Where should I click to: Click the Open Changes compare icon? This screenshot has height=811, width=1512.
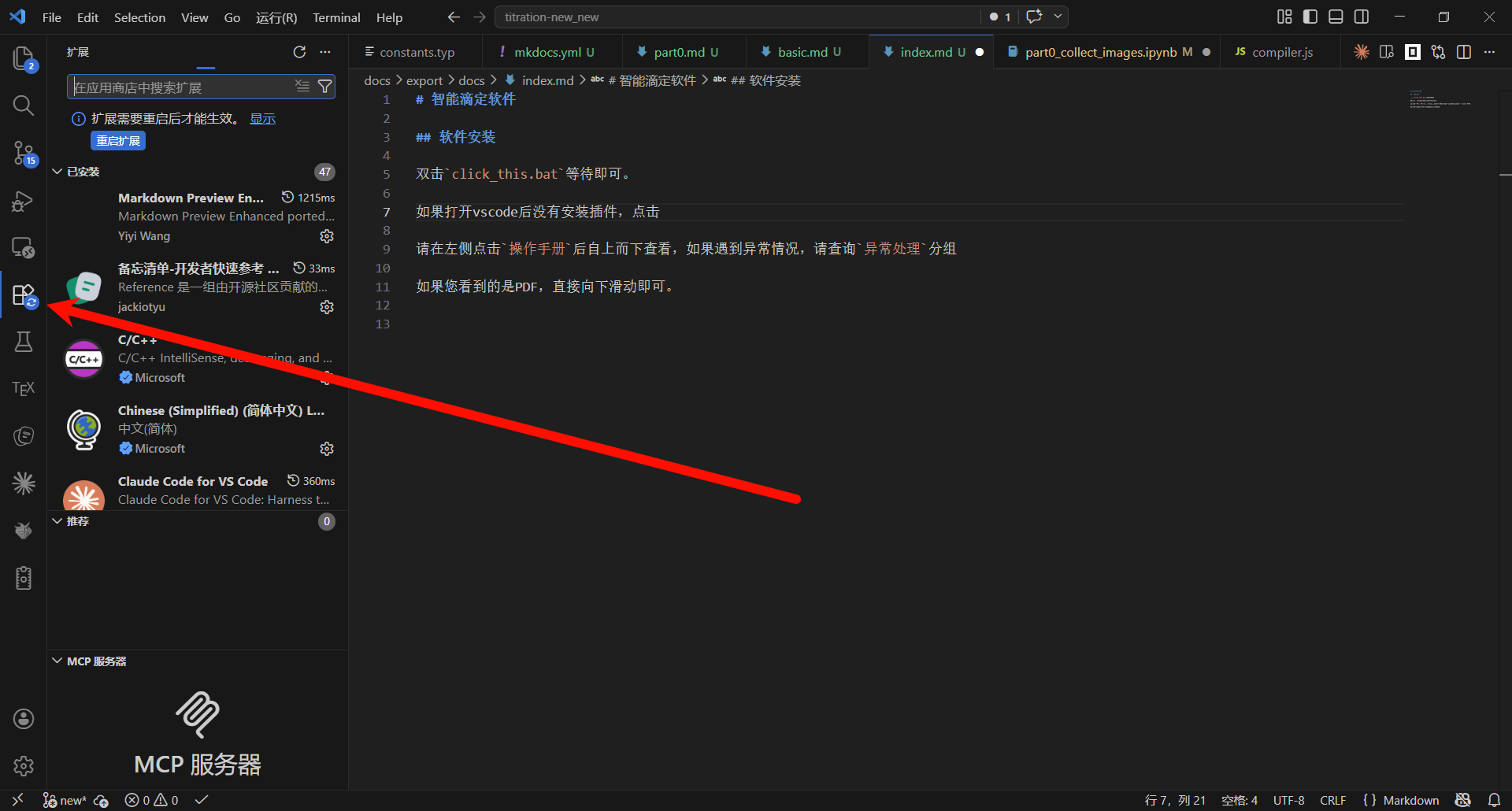pyautogui.click(x=1439, y=52)
